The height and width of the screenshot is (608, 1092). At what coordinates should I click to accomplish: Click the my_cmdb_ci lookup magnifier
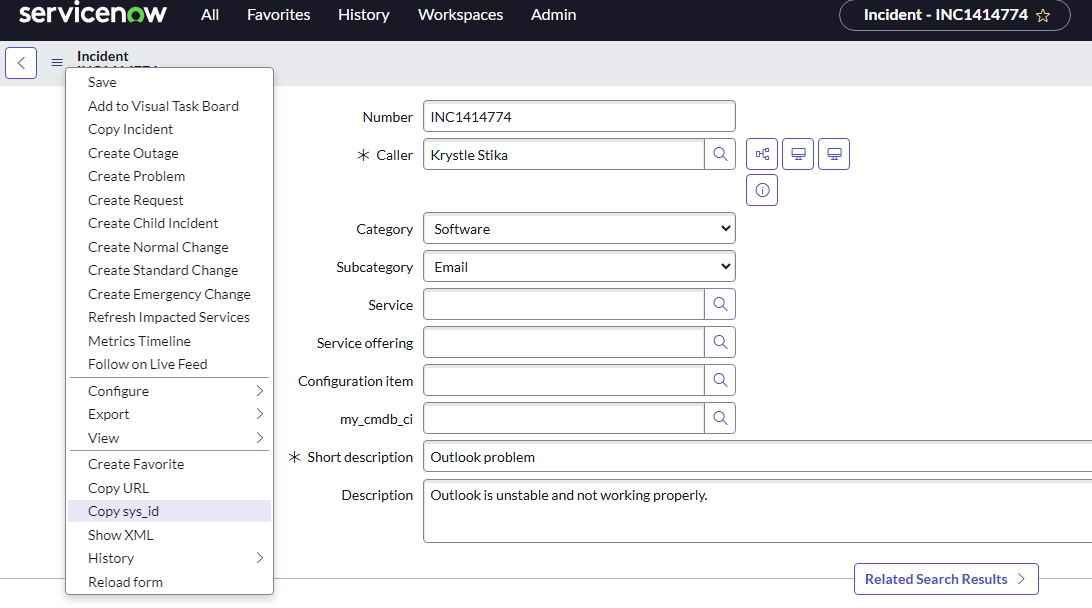tap(720, 418)
